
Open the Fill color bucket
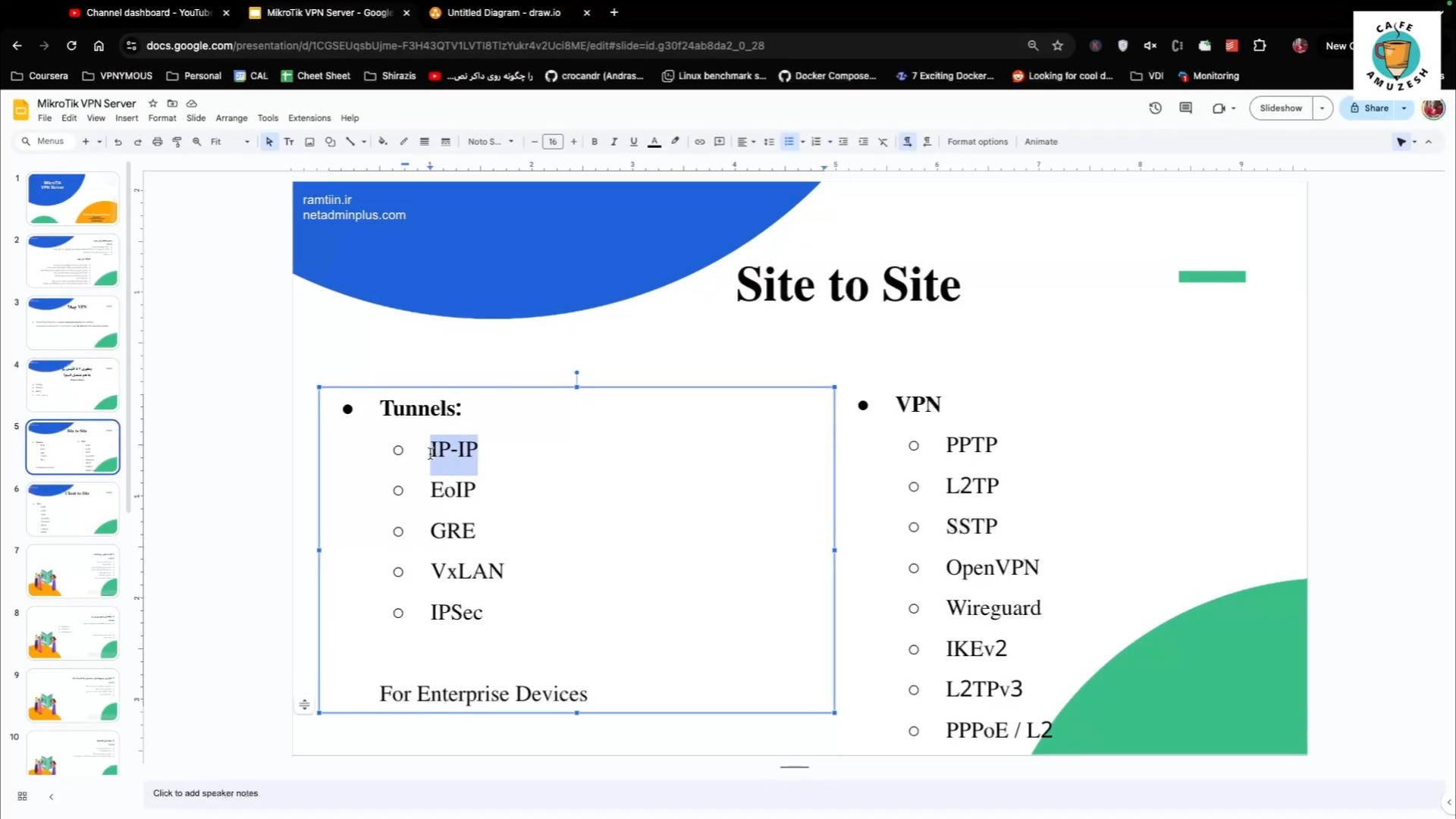(383, 142)
